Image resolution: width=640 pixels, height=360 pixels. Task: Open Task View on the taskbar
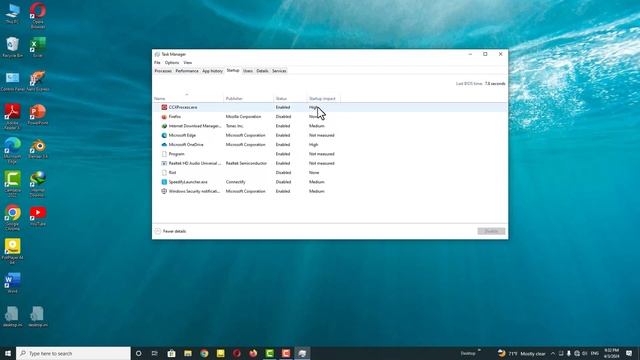[155, 353]
